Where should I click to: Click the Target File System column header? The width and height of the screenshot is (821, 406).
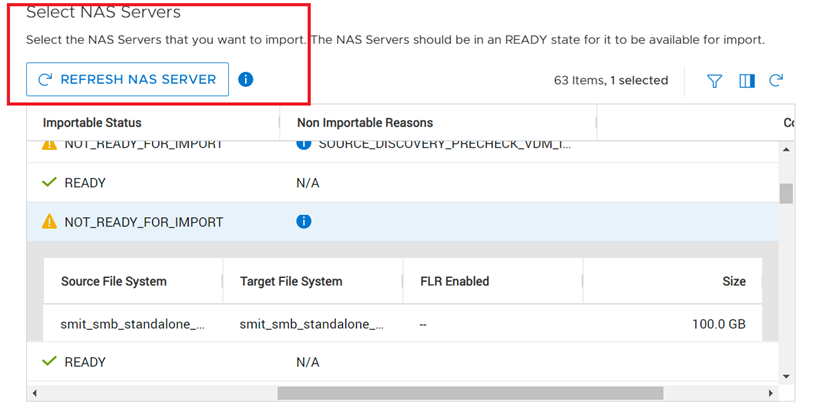click(x=291, y=281)
